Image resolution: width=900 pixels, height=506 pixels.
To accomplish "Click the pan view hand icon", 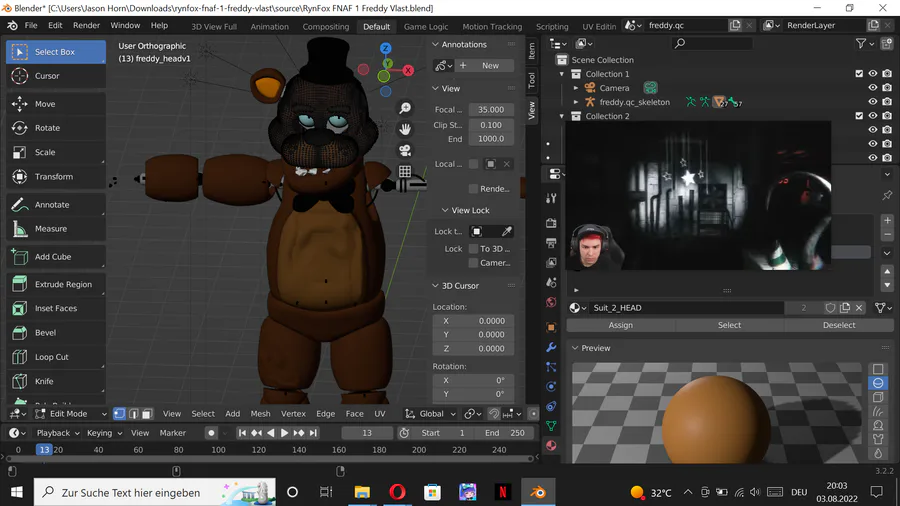I will pos(405,129).
